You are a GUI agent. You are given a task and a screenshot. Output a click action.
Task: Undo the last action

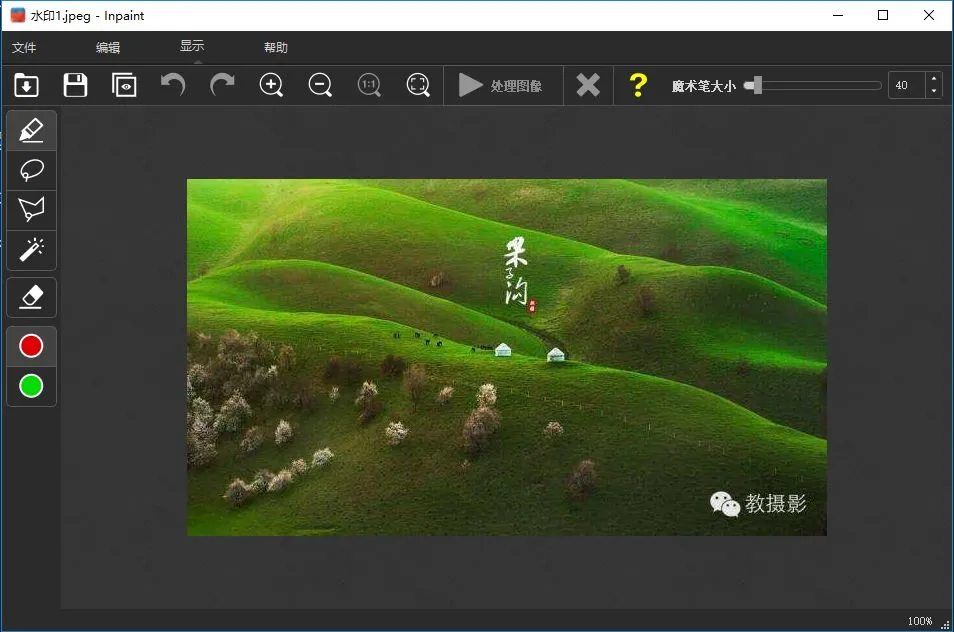point(173,85)
